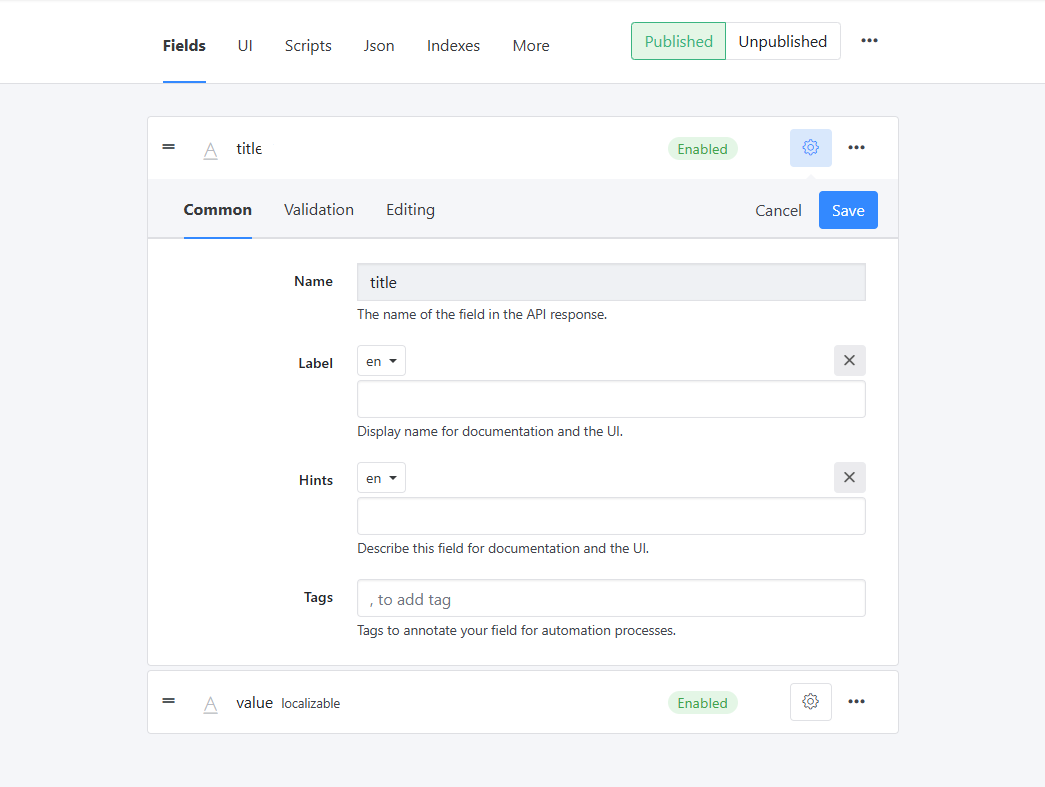Screen dimensions: 1045x787
Task: Click the 'value' field name
Action: click(x=255, y=703)
